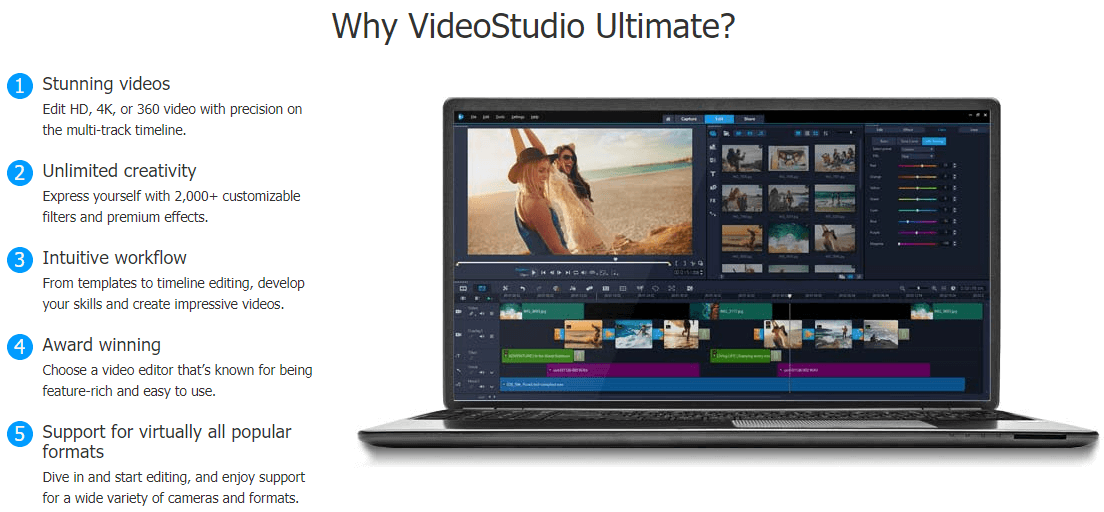The image size is (1104, 512).
Task: Open the Tools menu in VideoStudio
Action: (500, 117)
